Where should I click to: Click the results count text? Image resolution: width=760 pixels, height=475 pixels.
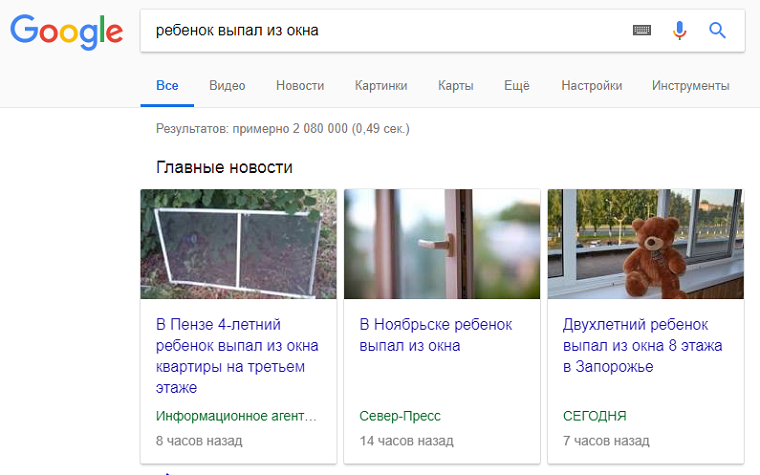pos(283,129)
